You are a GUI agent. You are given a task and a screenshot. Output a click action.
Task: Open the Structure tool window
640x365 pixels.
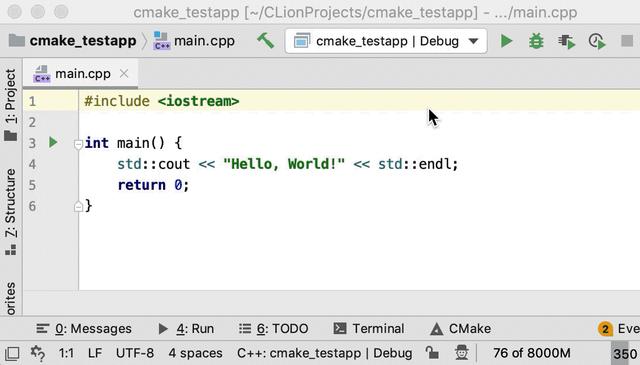coord(11,212)
